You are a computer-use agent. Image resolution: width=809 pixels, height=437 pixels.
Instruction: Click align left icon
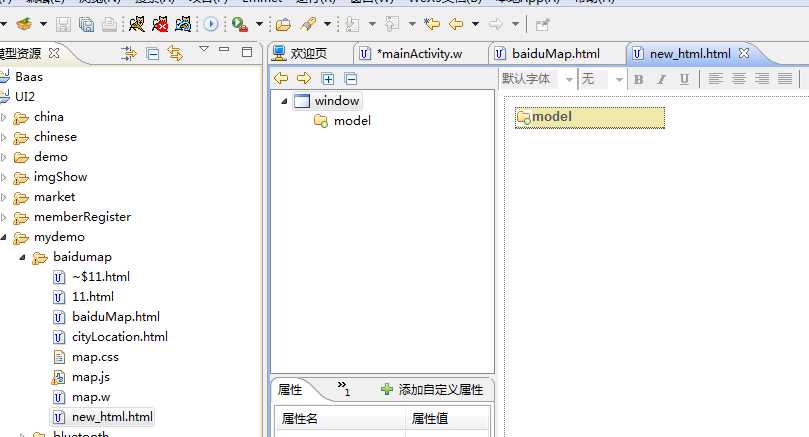(x=715, y=79)
